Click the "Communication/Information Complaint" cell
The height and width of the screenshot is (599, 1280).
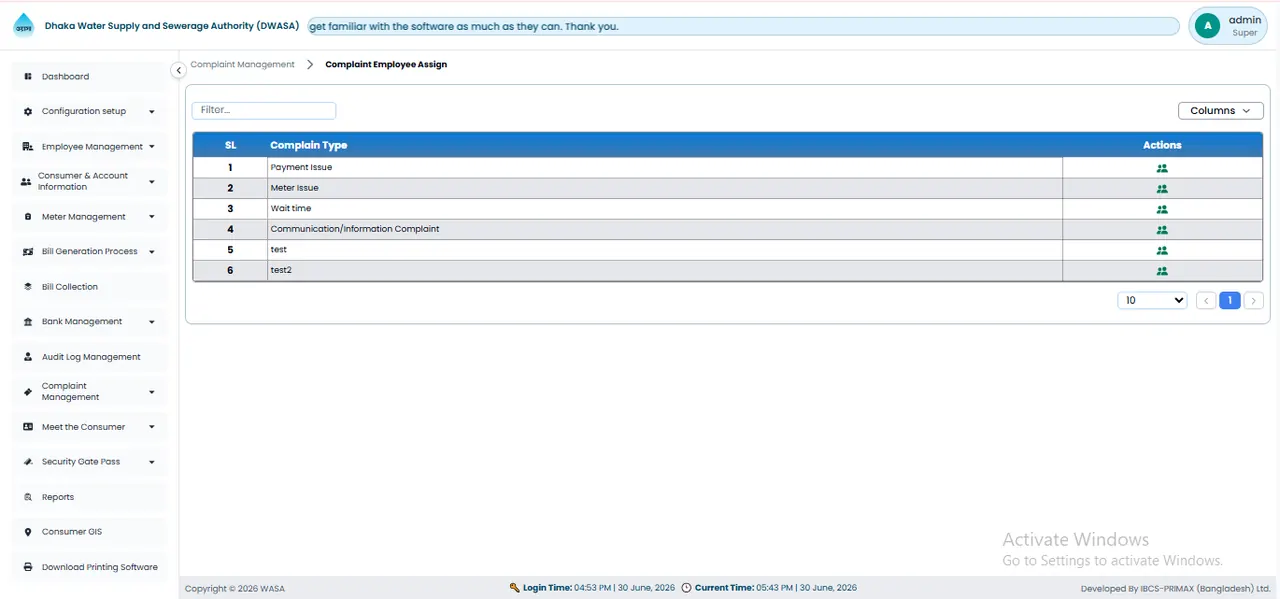(664, 229)
